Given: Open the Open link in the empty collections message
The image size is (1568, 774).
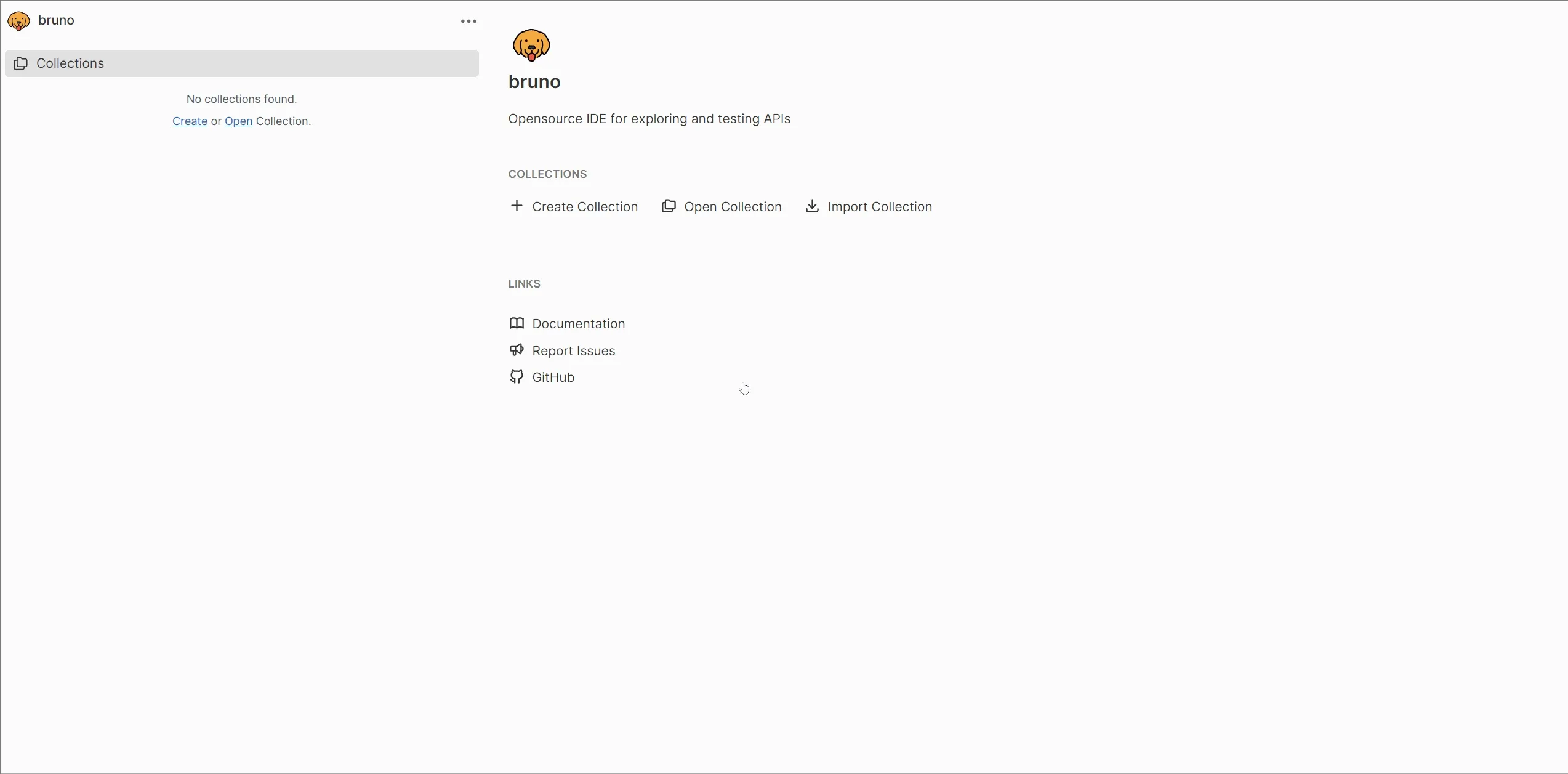Looking at the screenshot, I should (238, 121).
